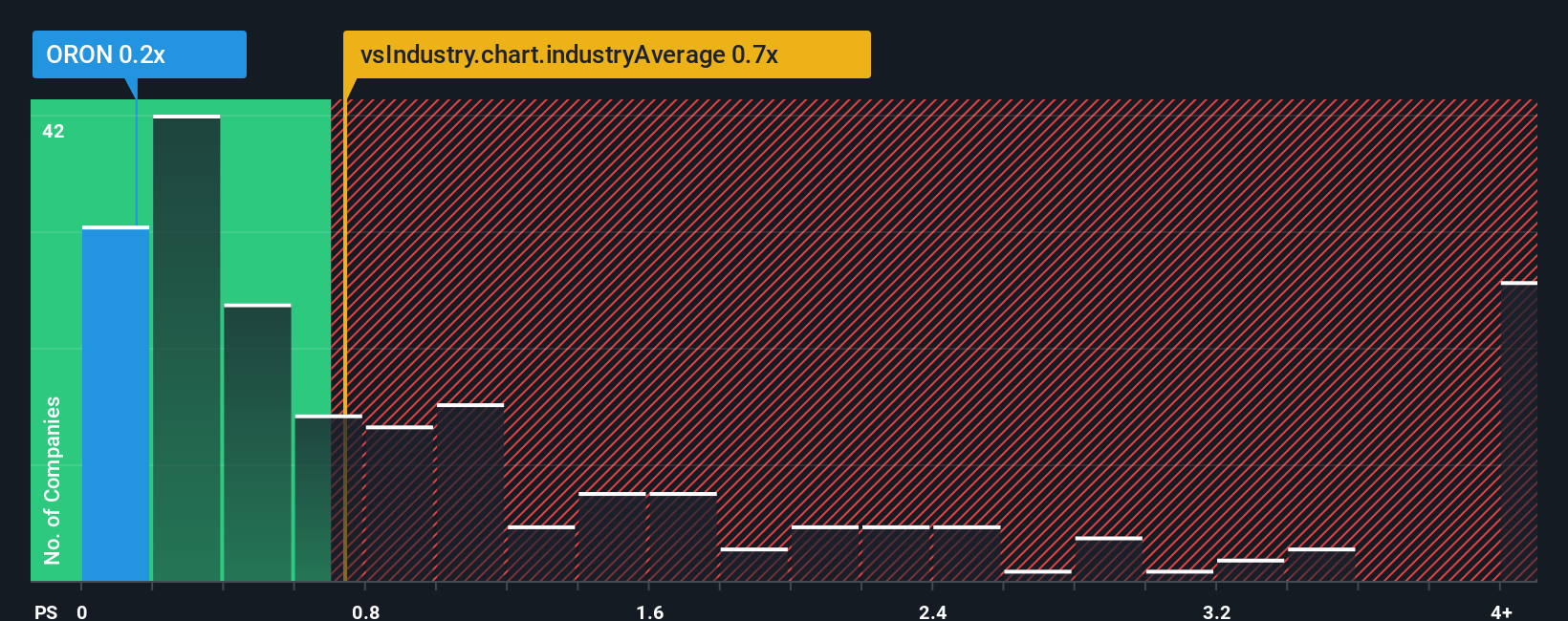
Task: Click the 3.2 x-axis tick label
Action: (x=1216, y=612)
